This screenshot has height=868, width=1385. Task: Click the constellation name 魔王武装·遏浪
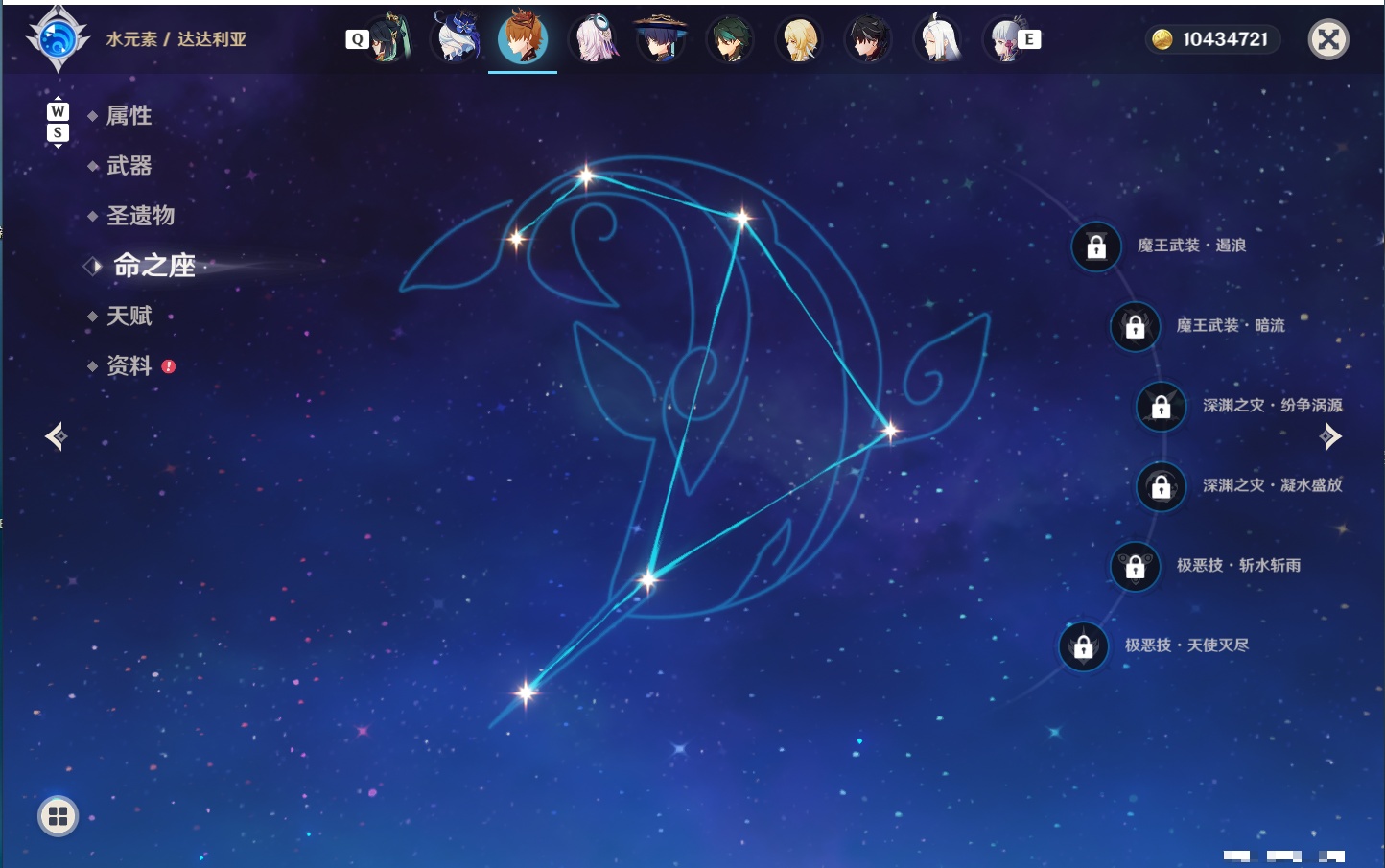click(x=1192, y=246)
